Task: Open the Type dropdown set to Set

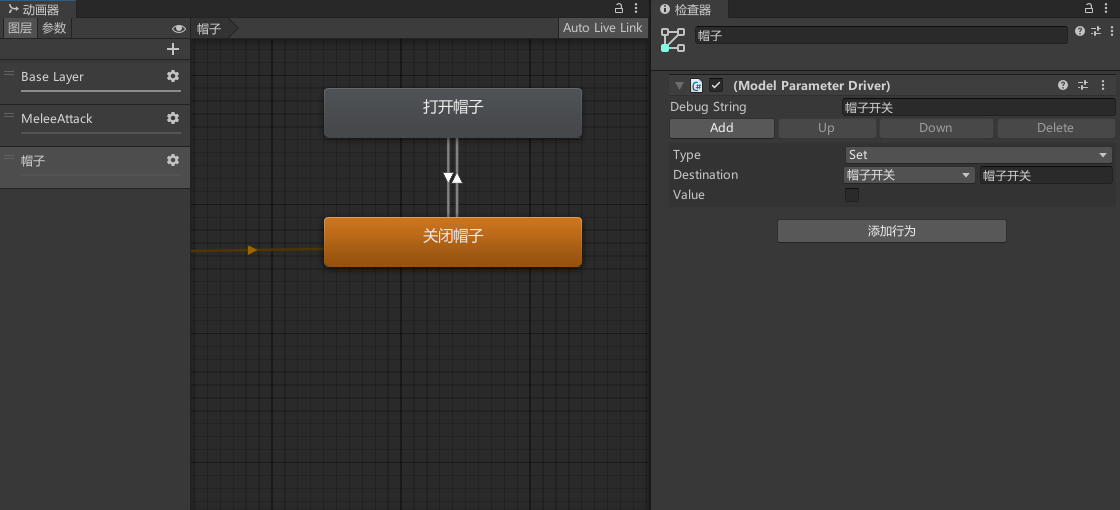Action: 978,155
